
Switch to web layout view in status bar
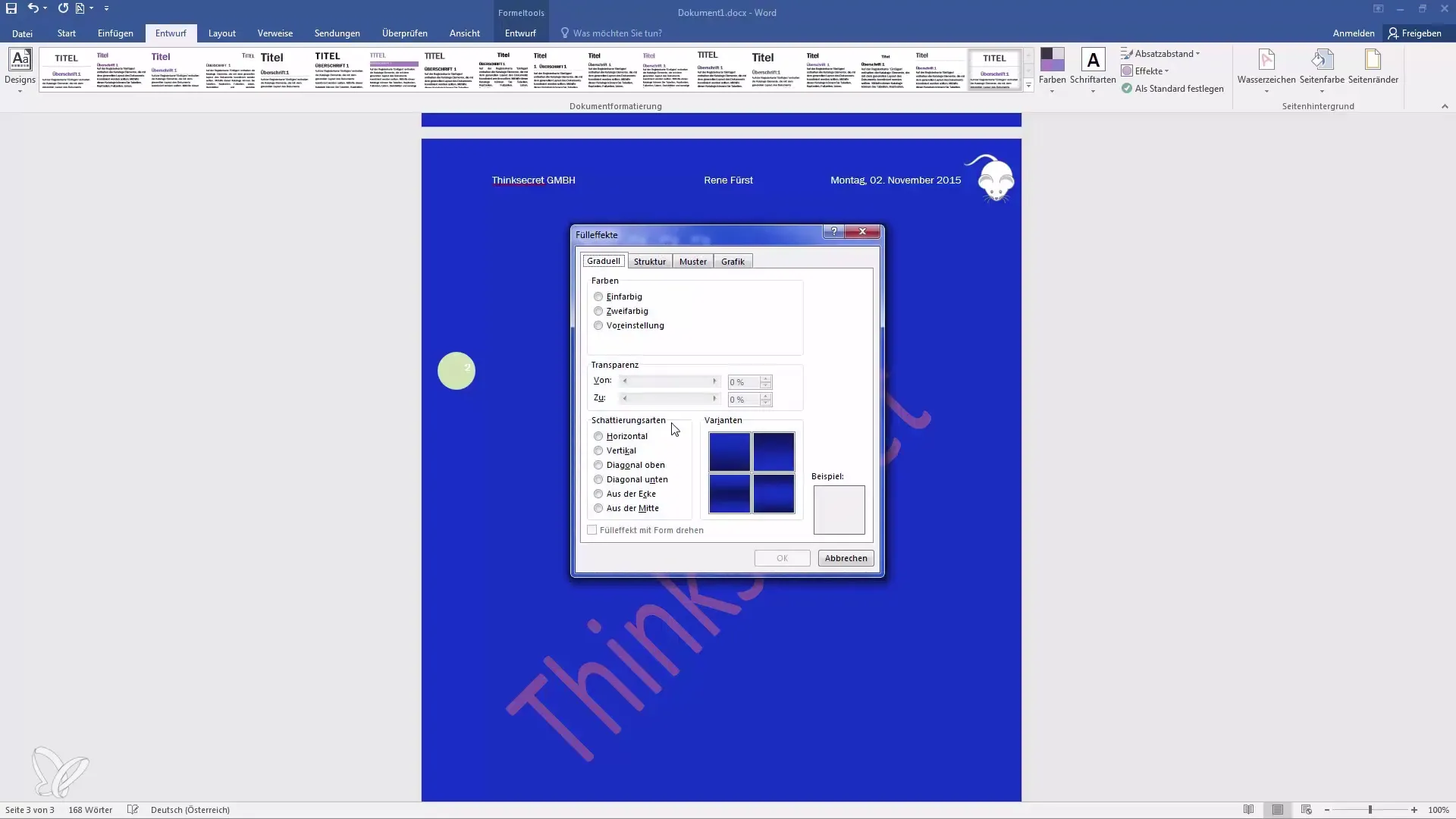(x=1306, y=810)
